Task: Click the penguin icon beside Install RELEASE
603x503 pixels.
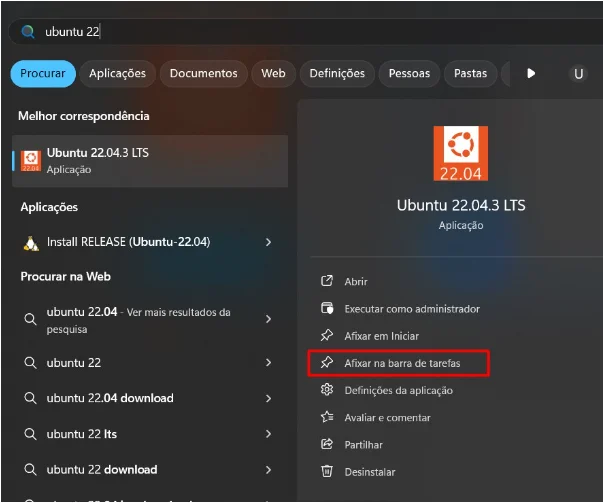Action: coord(31,243)
